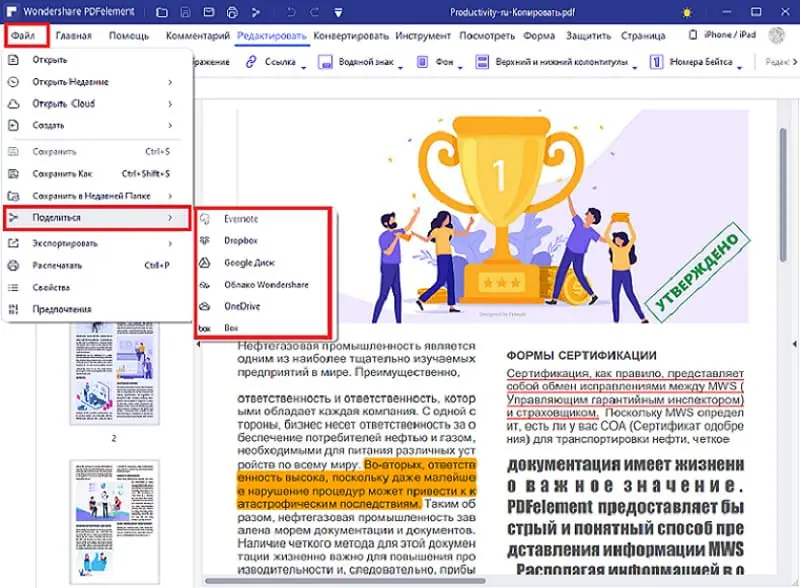Click the save disk icon in title bar

click(185, 12)
